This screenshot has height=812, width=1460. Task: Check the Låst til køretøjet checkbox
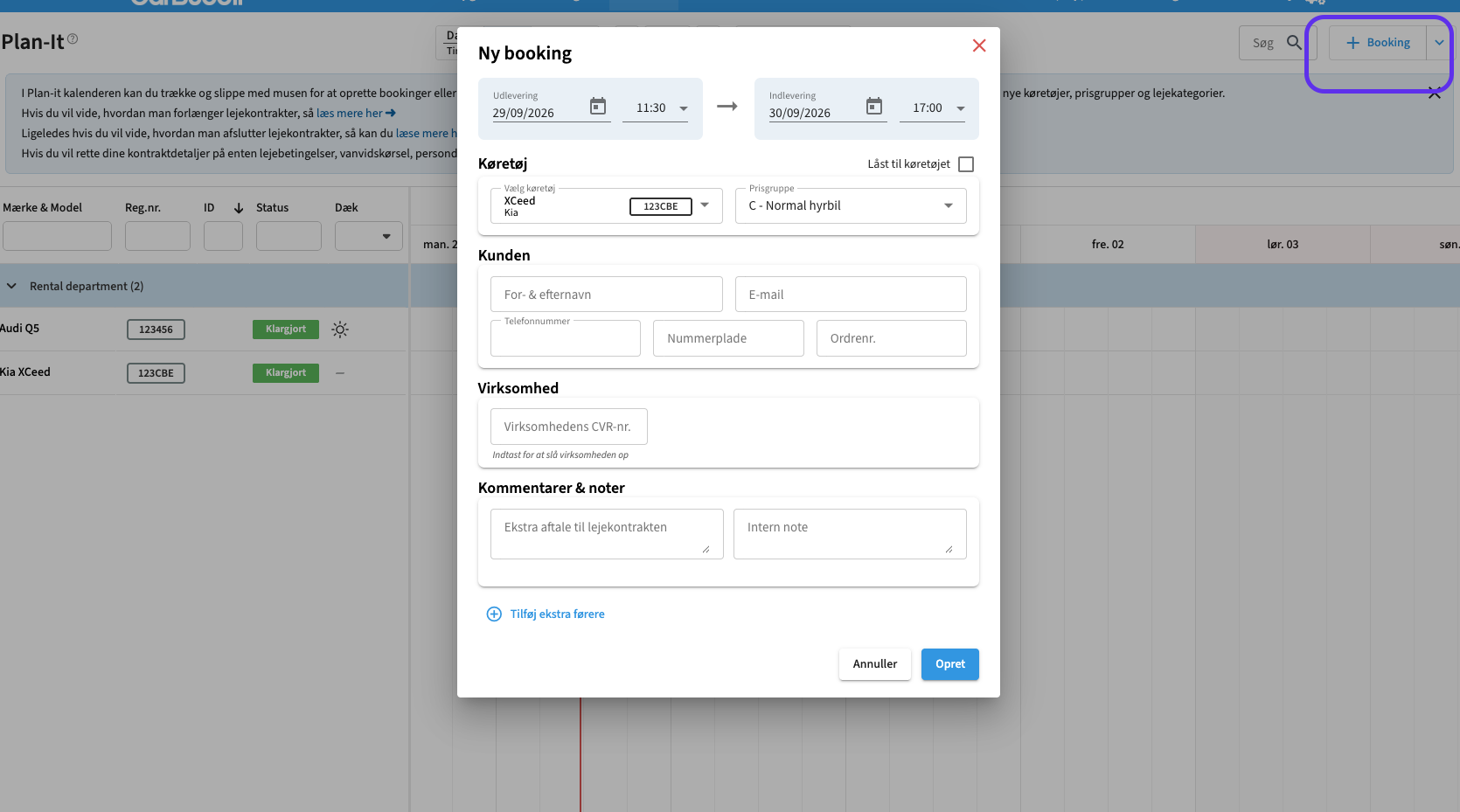tap(966, 164)
